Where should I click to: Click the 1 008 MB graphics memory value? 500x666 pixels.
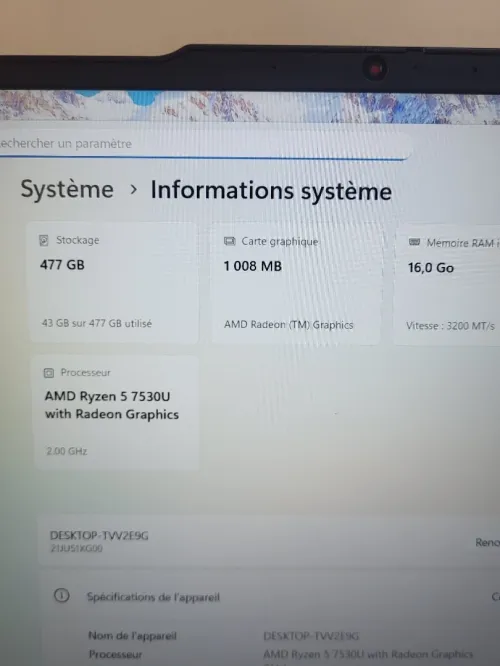tap(253, 266)
